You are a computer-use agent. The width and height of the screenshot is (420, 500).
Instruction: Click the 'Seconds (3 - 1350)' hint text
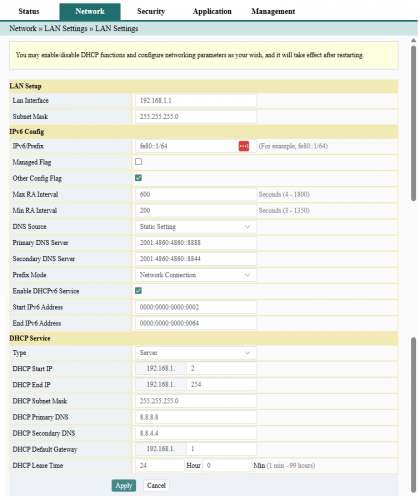coord(284,210)
